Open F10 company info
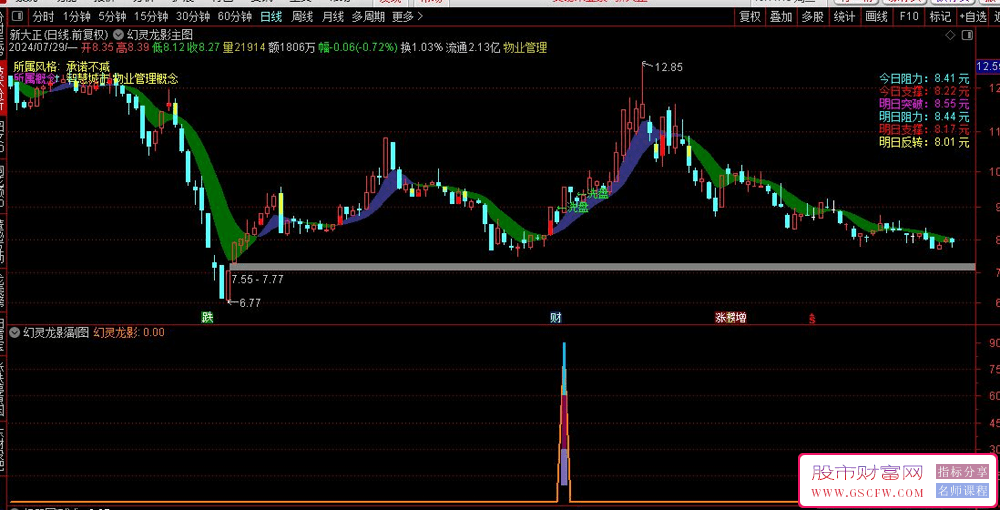This screenshot has height=510, width=1000. (x=909, y=17)
